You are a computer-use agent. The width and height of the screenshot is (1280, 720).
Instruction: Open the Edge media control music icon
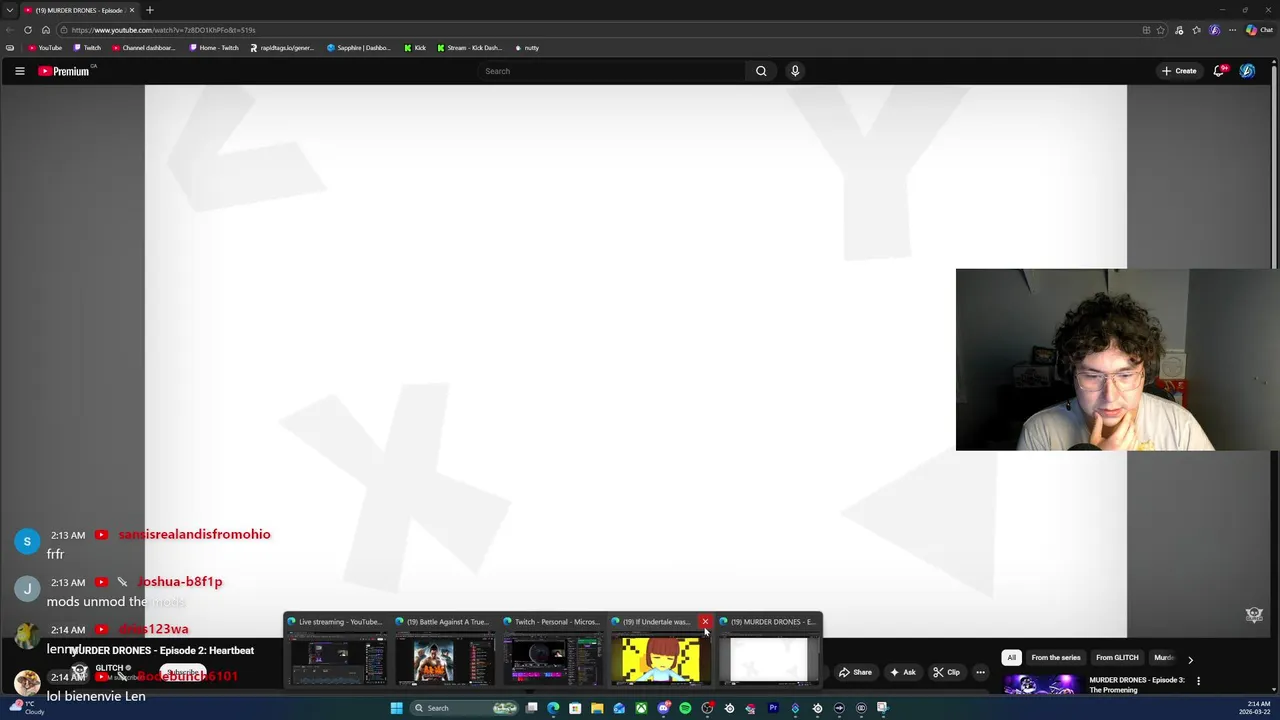click(1179, 30)
